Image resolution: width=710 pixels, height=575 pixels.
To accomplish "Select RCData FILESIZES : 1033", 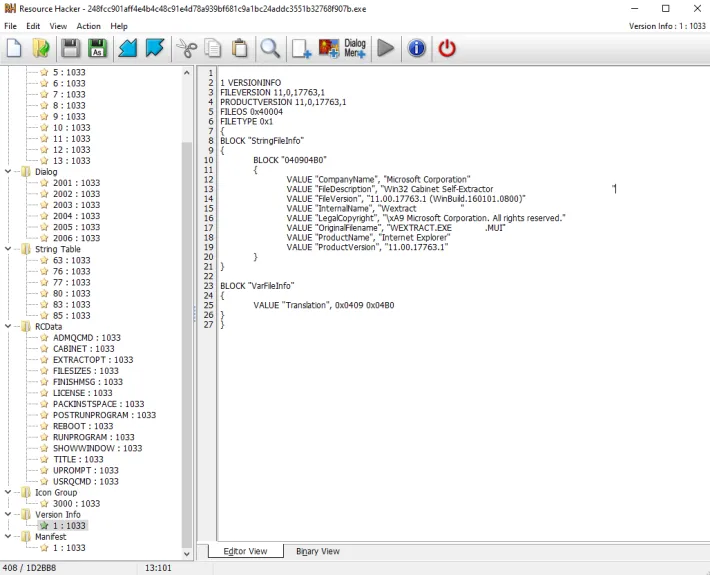I will [x=86, y=371].
